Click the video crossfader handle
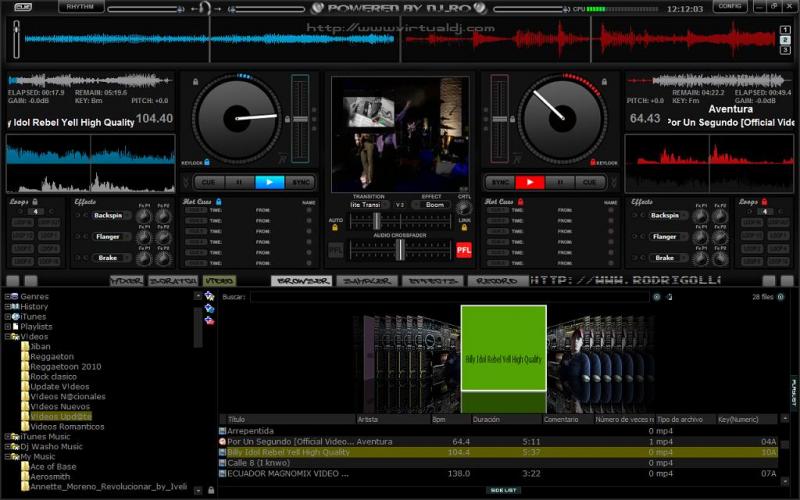The width and height of the screenshot is (800, 500). point(377,221)
